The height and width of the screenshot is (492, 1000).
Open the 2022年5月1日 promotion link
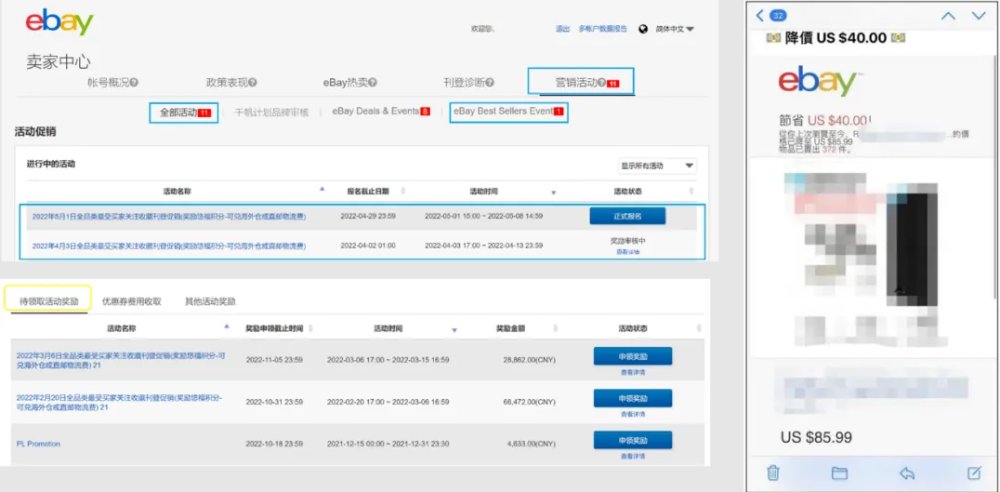pyautogui.click(x=169, y=216)
